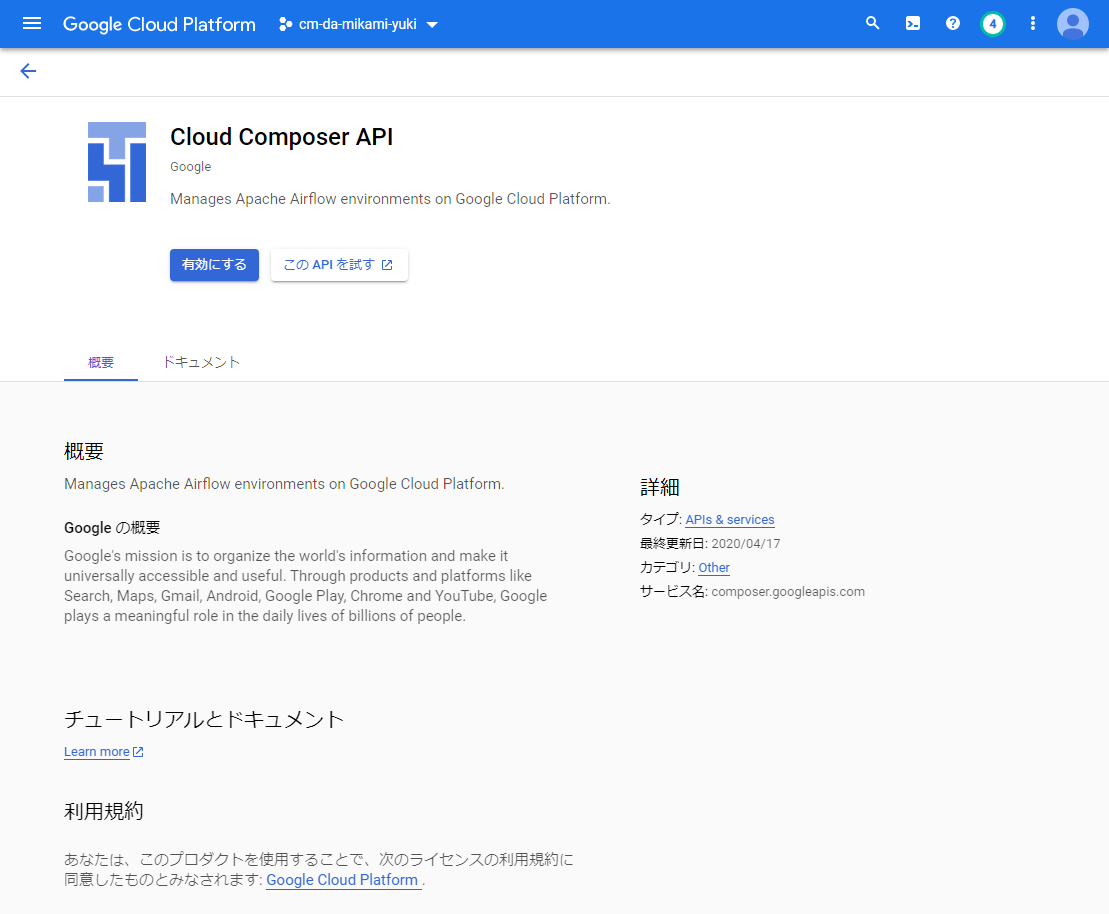Open the APIs & services type link
Viewport: 1109px width, 914px height.
point(729,519)
